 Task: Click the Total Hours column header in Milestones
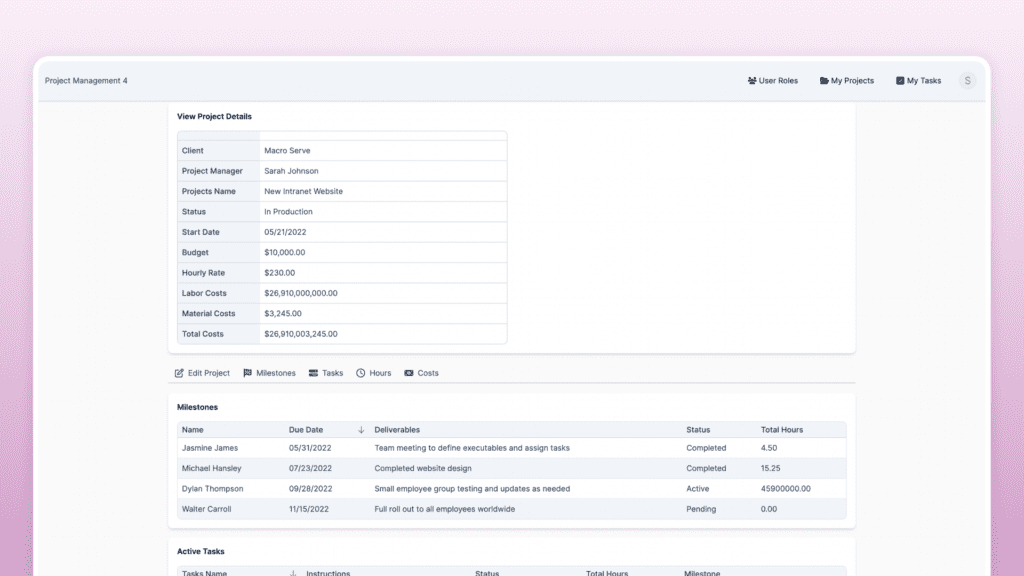click(x=781, y=430)
